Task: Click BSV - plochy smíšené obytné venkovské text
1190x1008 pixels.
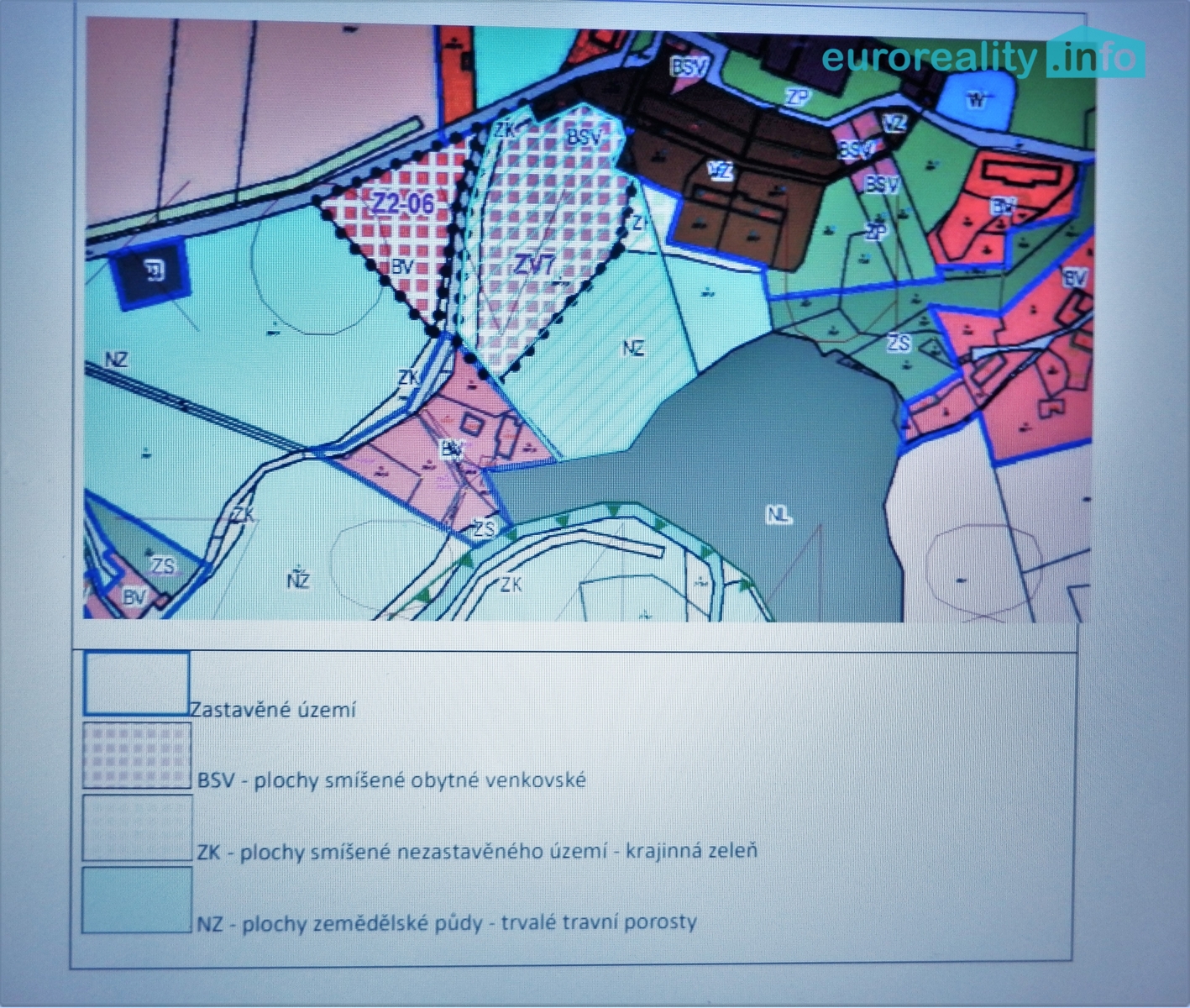Action: pos(391,780)
